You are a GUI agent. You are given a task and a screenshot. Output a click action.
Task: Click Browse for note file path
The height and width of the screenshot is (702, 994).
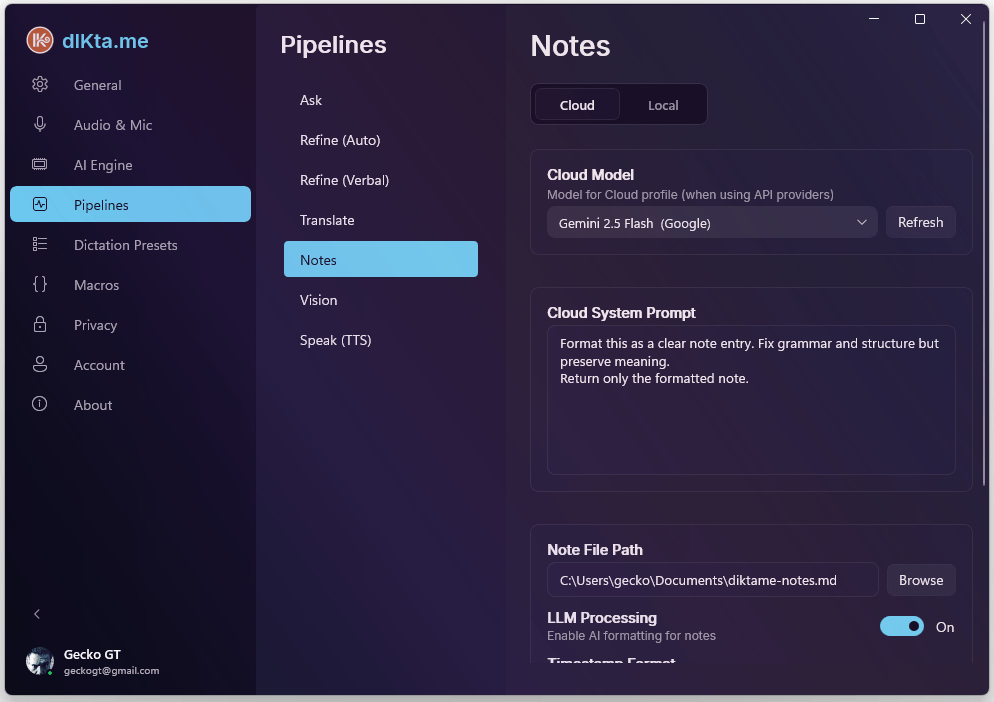[x=920, y=580]
